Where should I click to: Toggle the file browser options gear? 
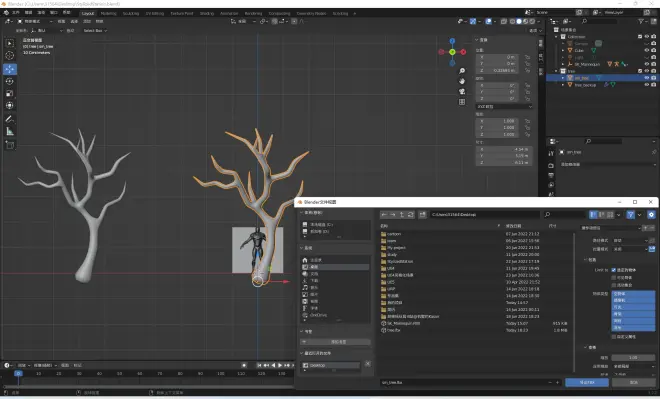pos(651,215)
